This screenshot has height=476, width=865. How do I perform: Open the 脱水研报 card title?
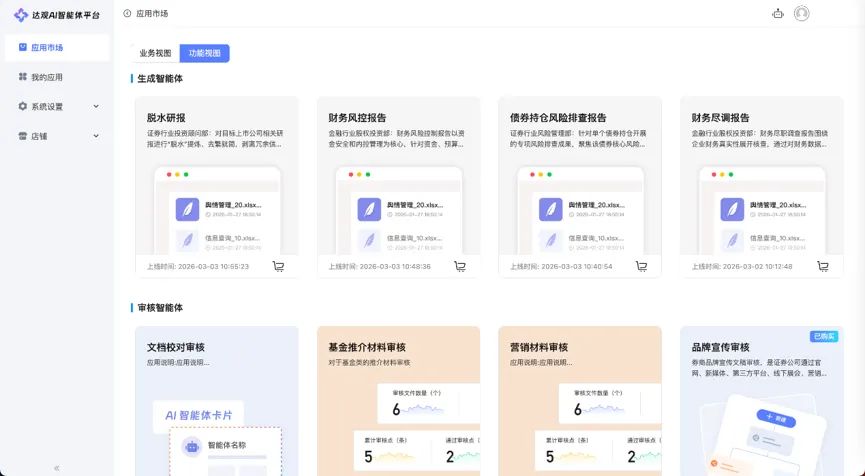166,117
